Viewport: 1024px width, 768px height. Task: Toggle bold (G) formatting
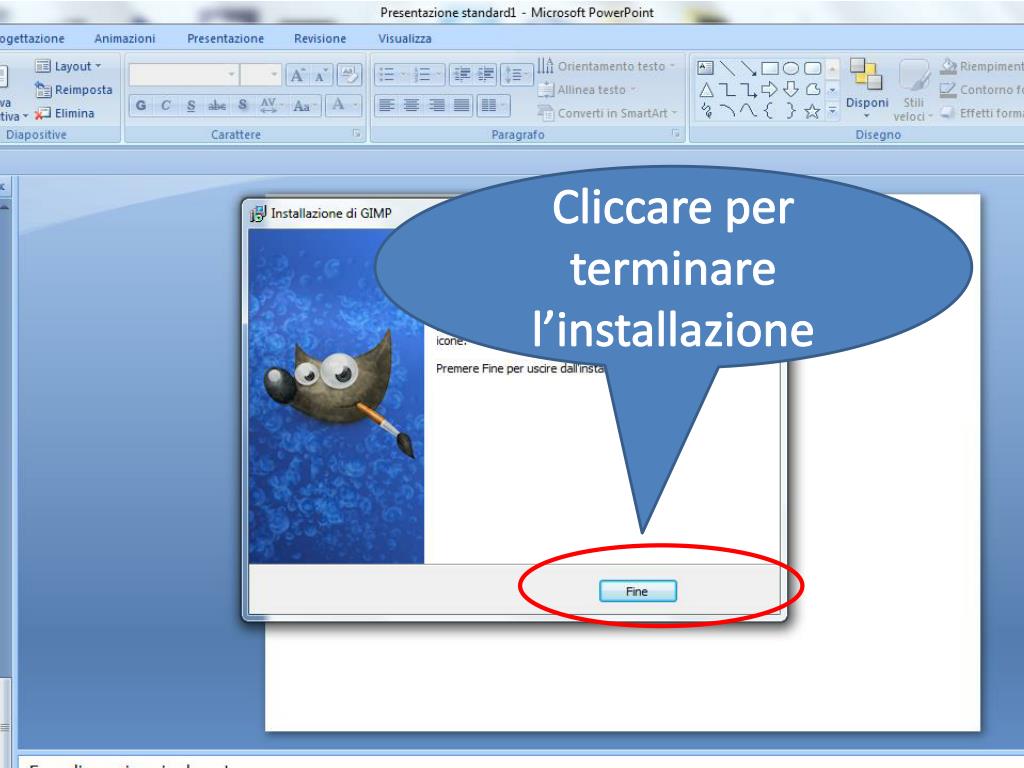[x=140, y=105]
